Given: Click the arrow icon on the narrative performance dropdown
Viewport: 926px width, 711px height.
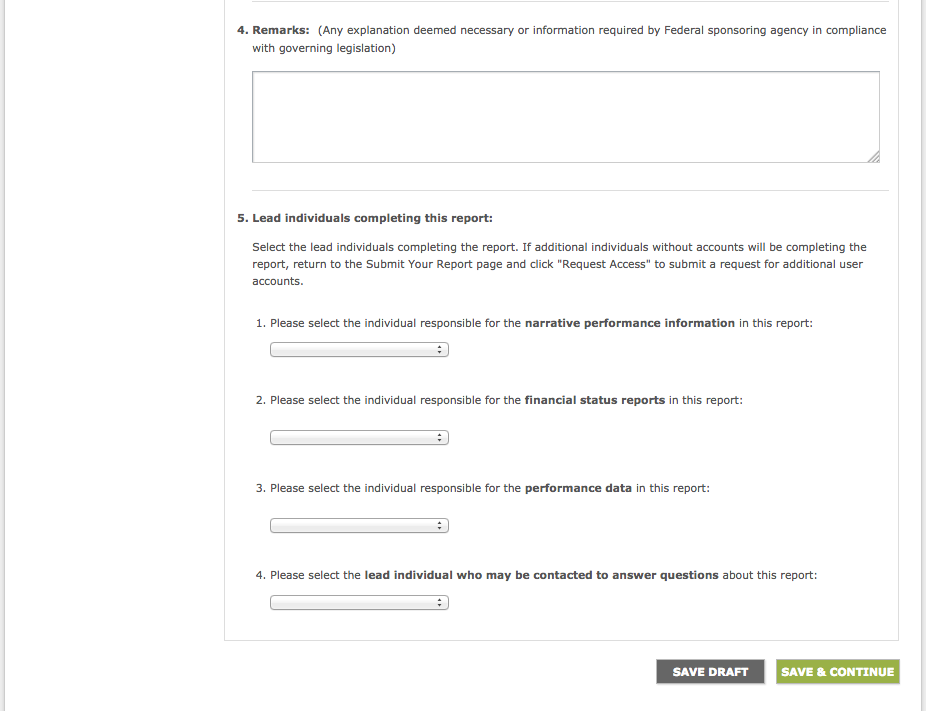Looking at the screenshot, I should point(440,350).
